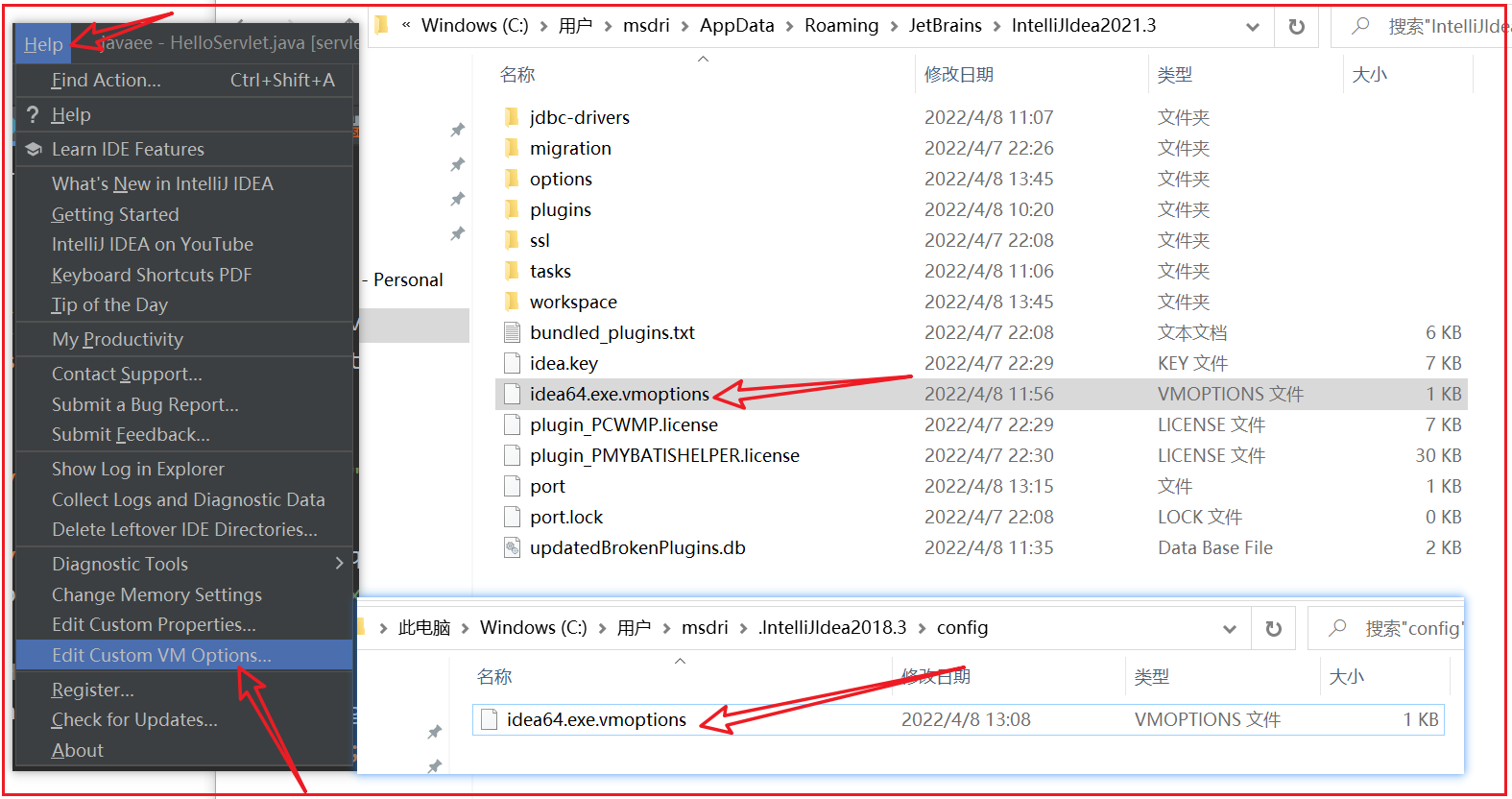
Task: Choose Delete Leftover IDE Directories...
Action: (184, 529)
